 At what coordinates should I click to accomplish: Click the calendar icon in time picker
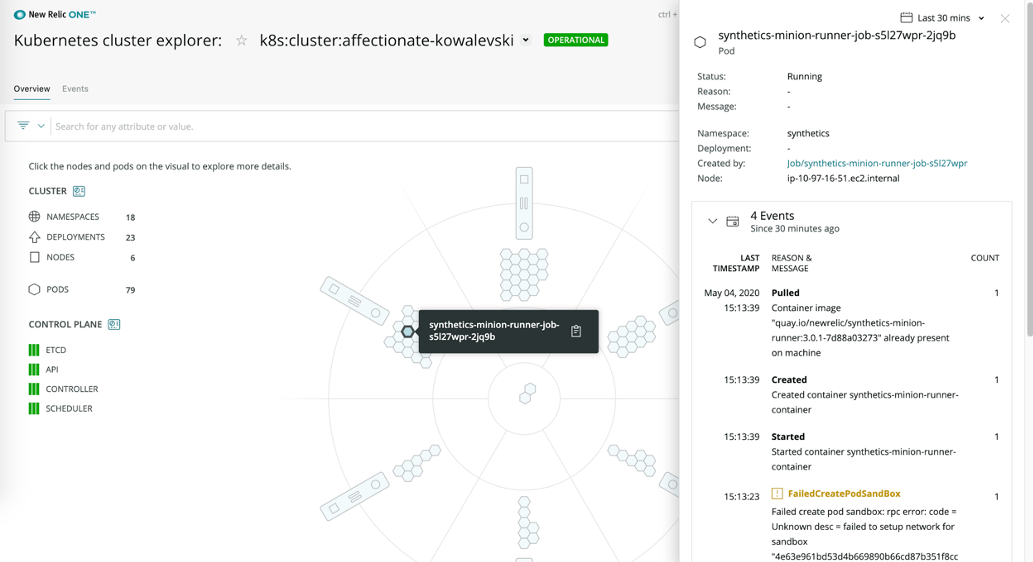907,18
